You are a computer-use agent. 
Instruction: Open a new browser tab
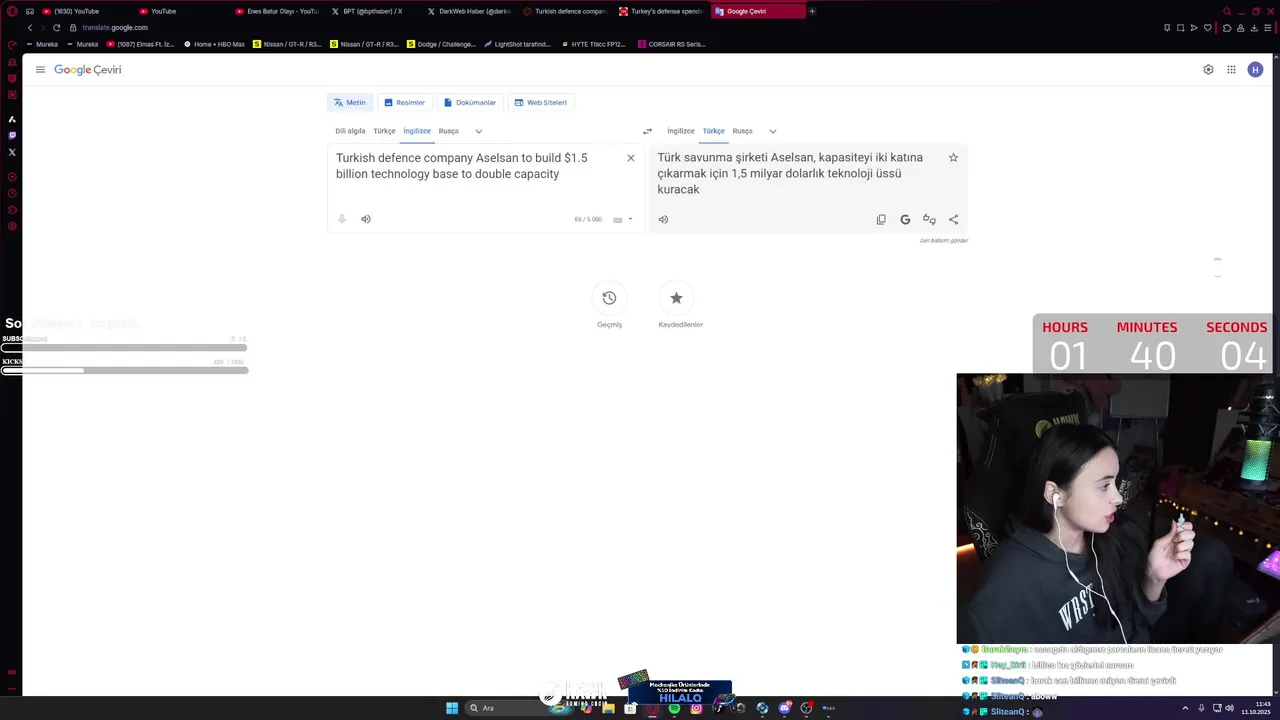point(812,11)
